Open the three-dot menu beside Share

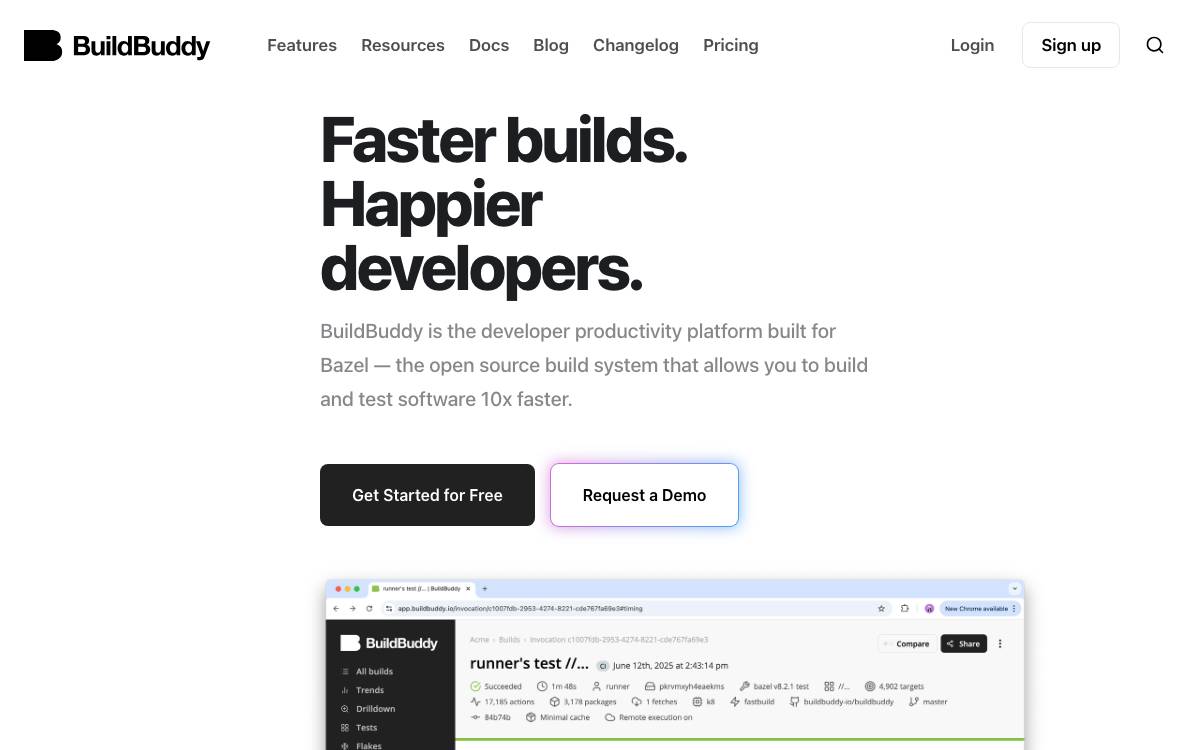tap(1000, 644)
